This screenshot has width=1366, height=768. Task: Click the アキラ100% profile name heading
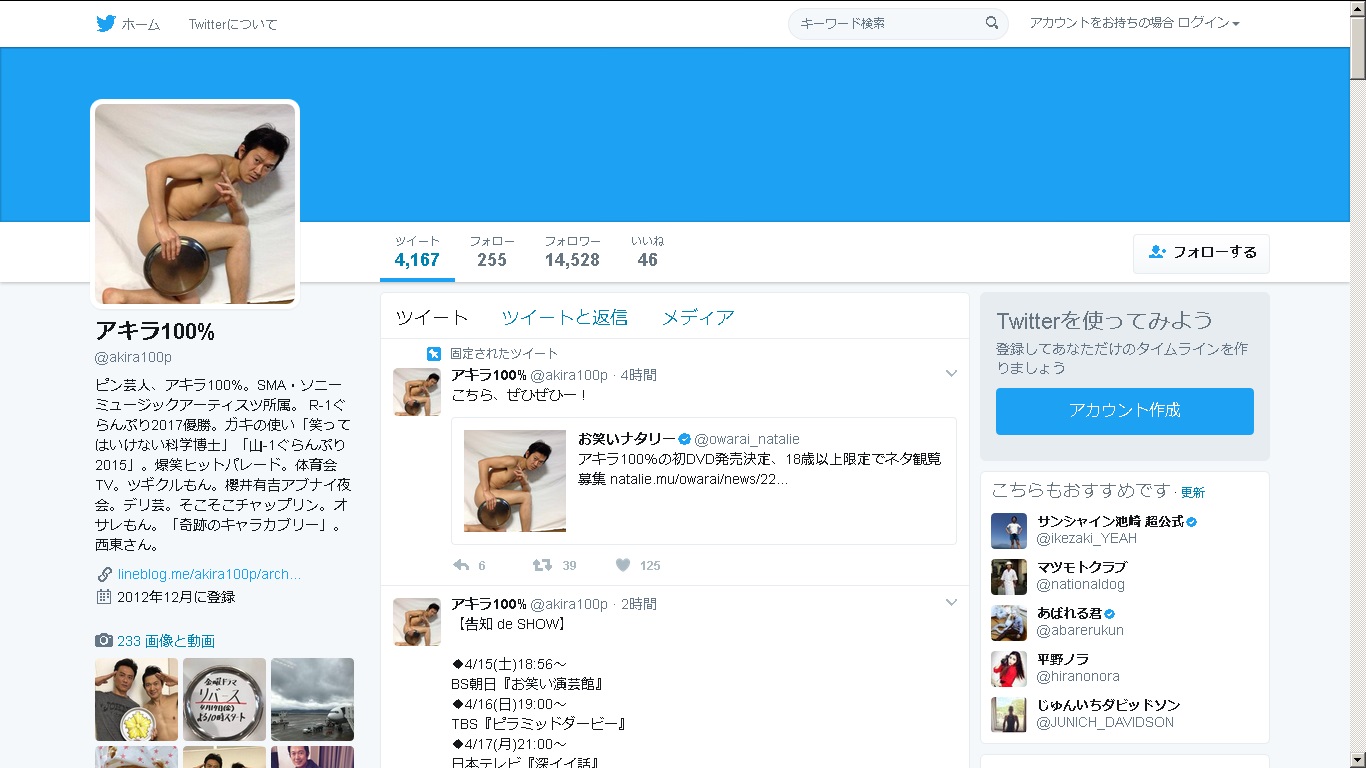(x=155, y=331)
